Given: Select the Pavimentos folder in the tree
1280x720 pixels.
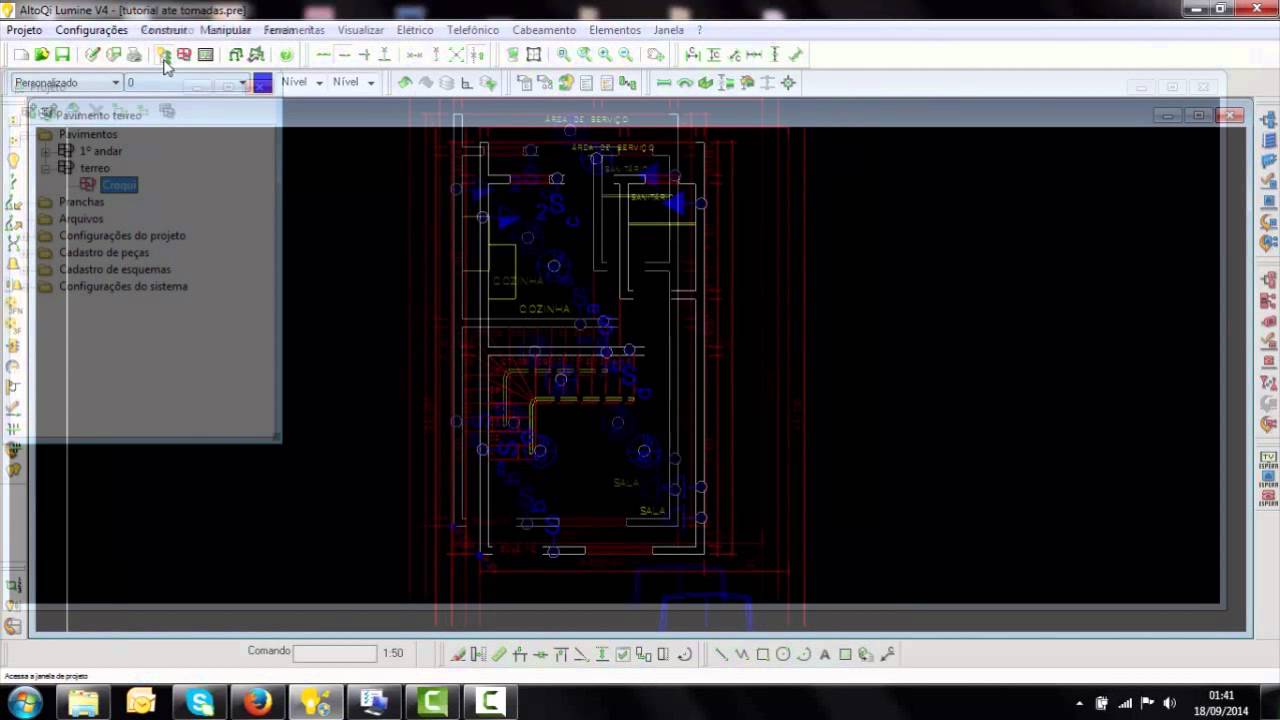Looking at the screenshot, I should click(88, 134).
